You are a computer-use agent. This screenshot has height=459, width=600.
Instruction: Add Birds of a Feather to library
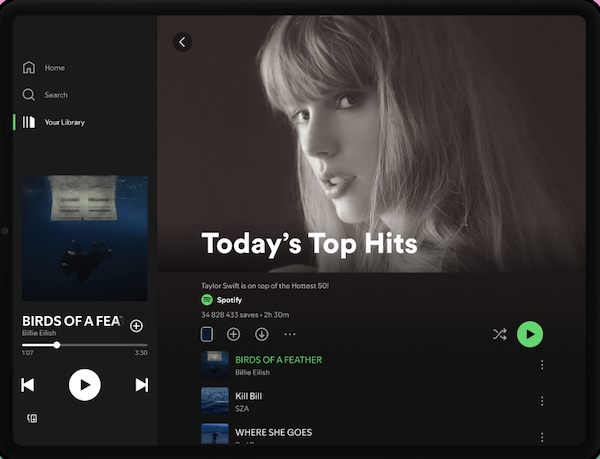pyautogui.click(x=136, y=326)
